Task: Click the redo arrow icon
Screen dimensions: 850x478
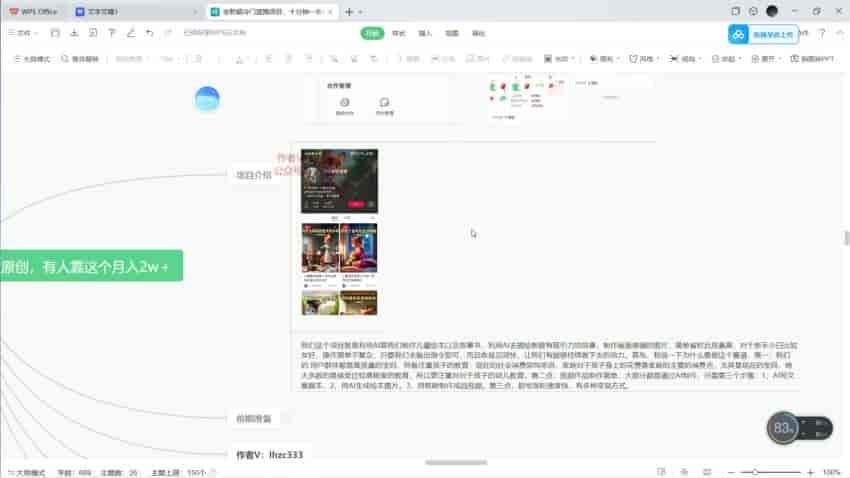Action: click(168, 33)
